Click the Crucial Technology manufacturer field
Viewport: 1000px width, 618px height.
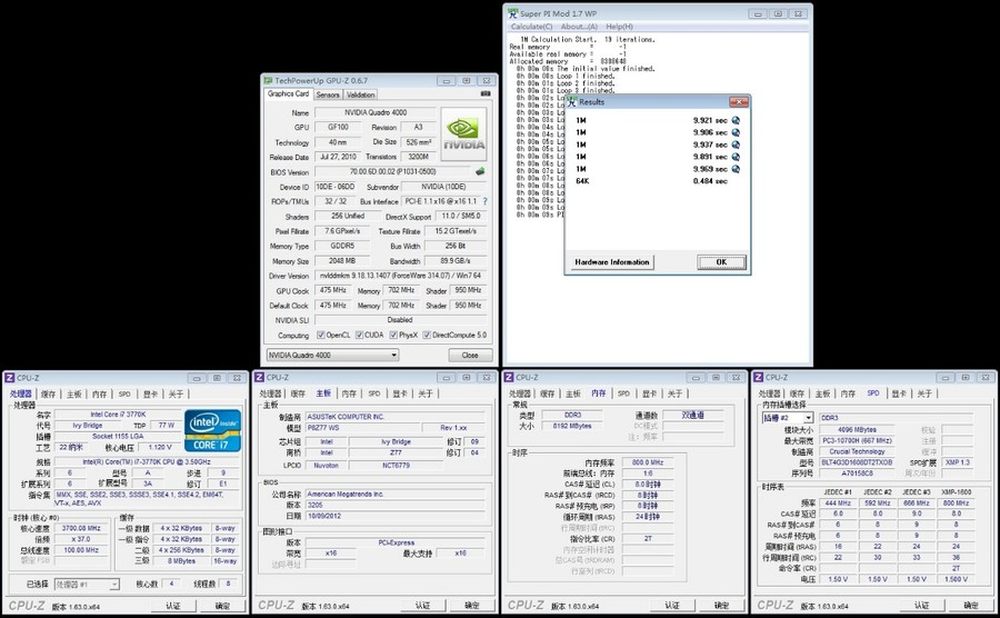[857, 452]
